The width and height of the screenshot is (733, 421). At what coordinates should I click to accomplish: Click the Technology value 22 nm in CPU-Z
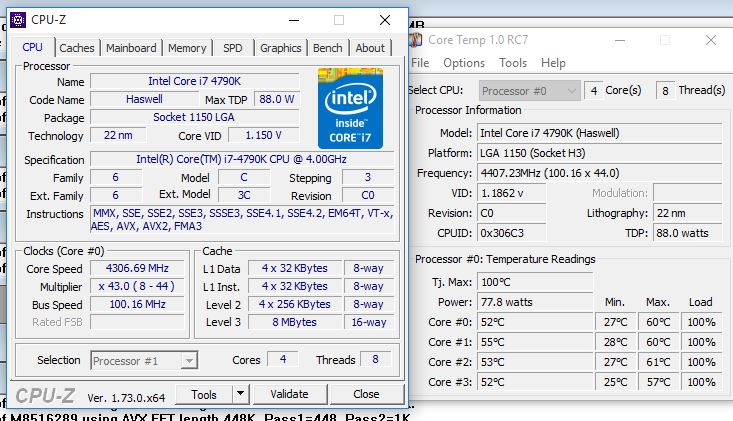(118, 135)
